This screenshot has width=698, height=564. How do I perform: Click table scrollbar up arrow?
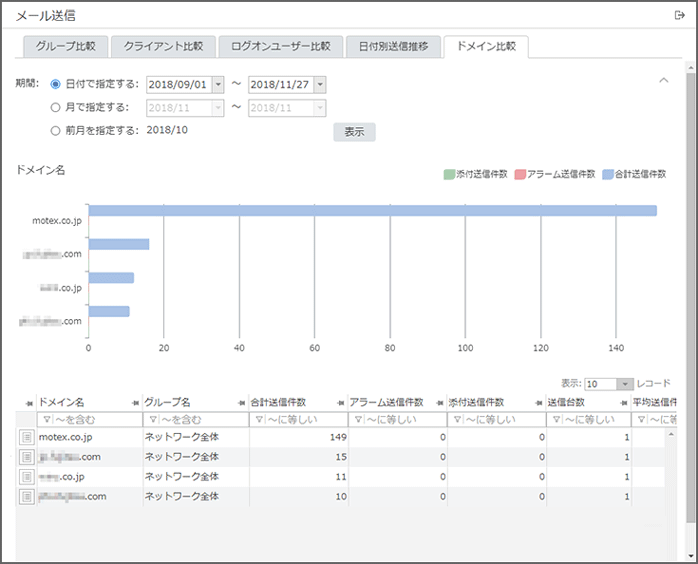point(671,434)
